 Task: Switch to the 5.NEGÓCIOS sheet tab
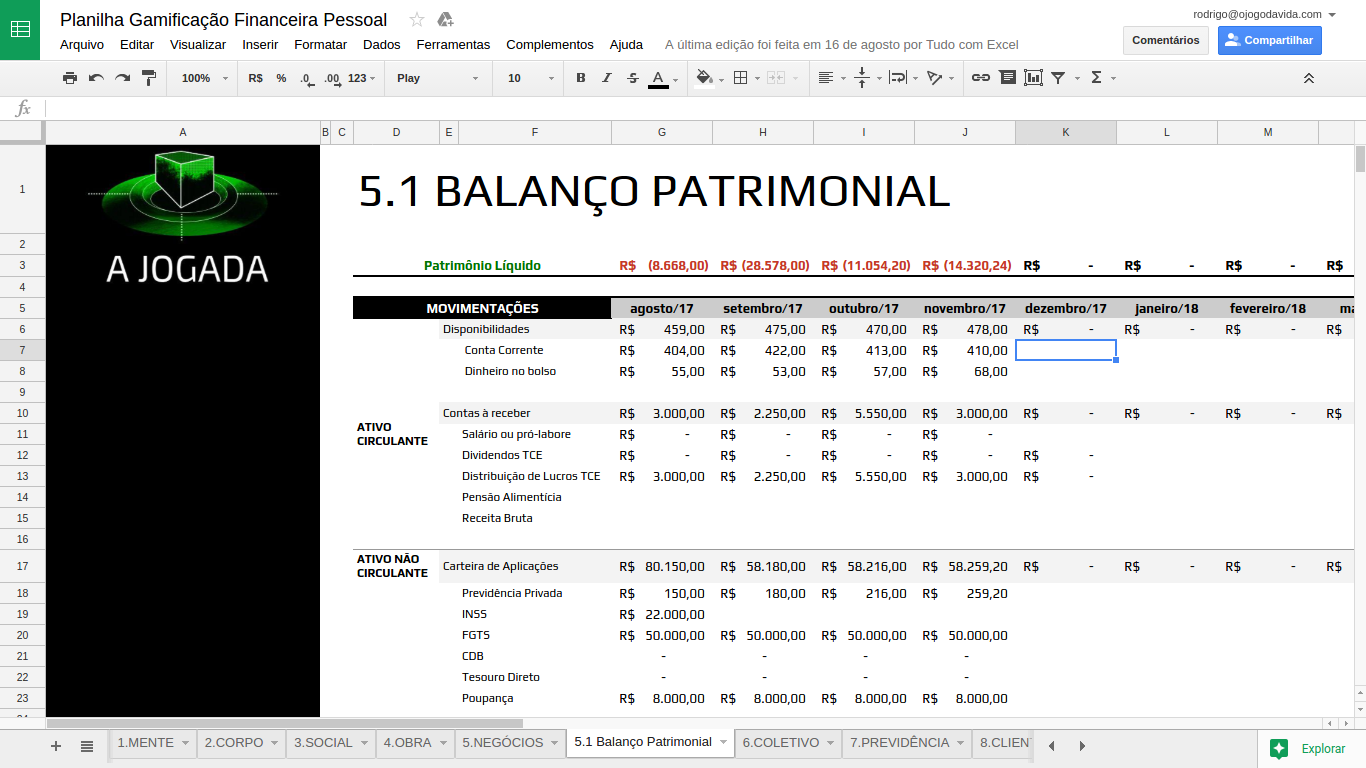[x=503, y=743]
